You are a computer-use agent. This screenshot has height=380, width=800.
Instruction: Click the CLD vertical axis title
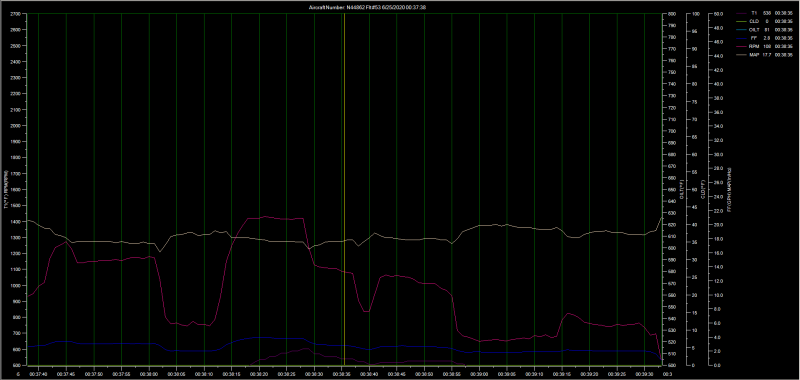tap(703, 190)
